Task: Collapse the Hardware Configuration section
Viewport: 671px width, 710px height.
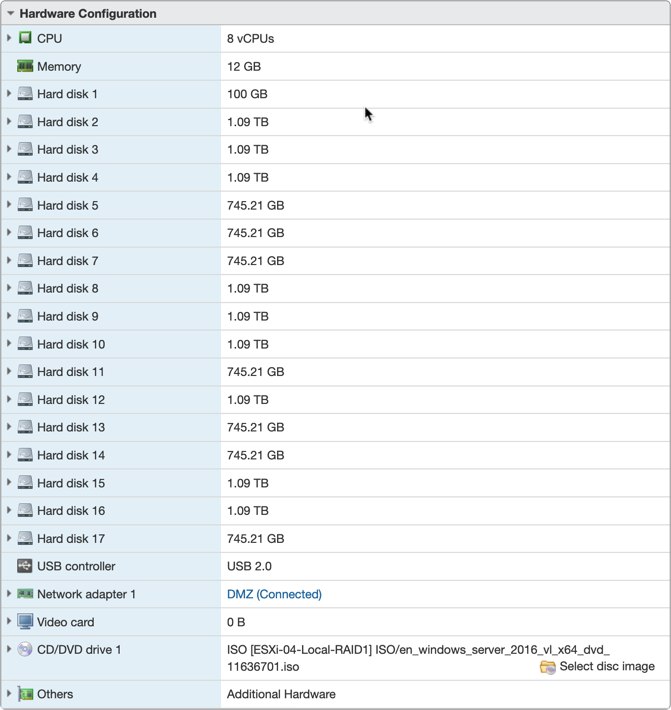Action: coord(10,14)
